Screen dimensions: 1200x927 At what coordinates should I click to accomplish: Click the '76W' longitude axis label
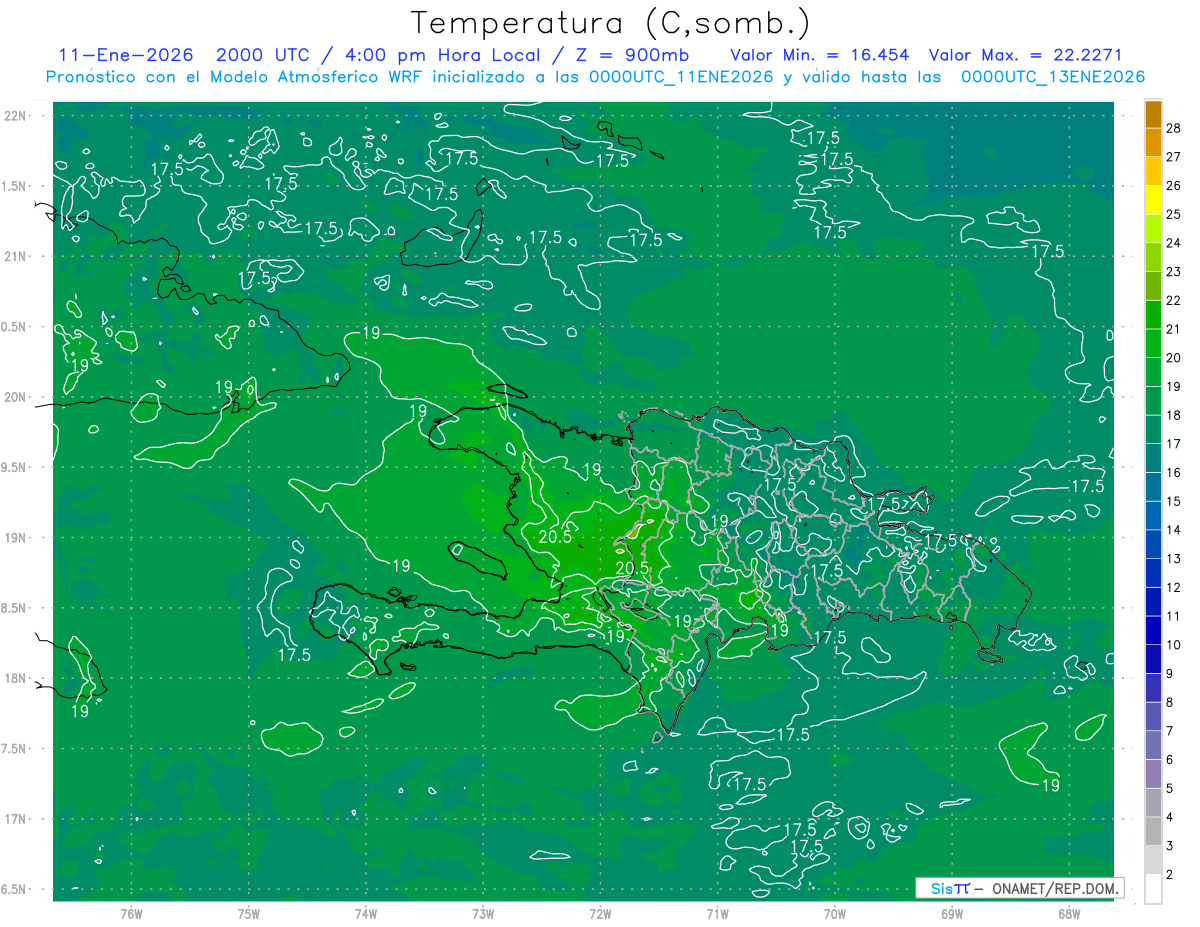pos(131,913)
